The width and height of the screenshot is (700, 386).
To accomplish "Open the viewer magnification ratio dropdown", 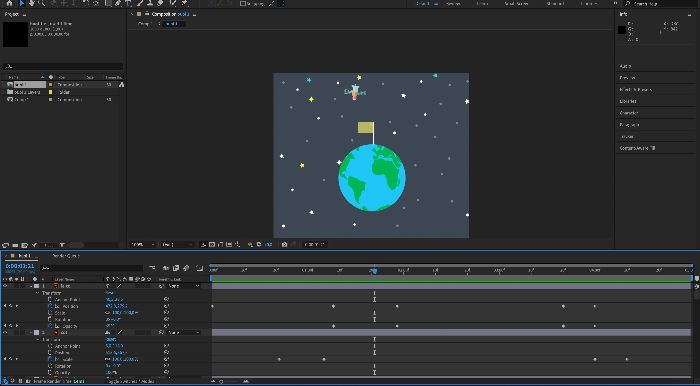I will click(143, 245).
